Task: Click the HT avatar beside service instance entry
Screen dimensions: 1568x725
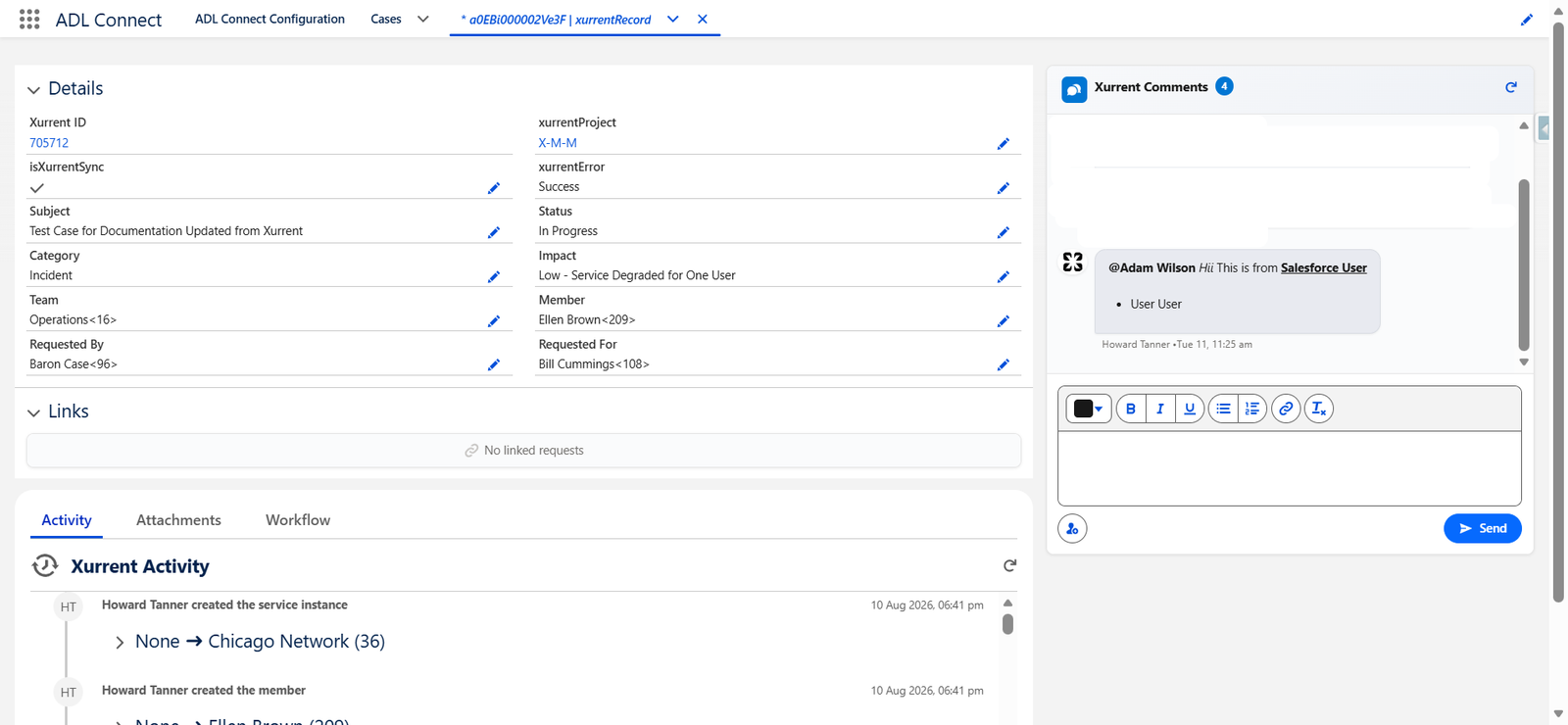Action: (68, 606)
